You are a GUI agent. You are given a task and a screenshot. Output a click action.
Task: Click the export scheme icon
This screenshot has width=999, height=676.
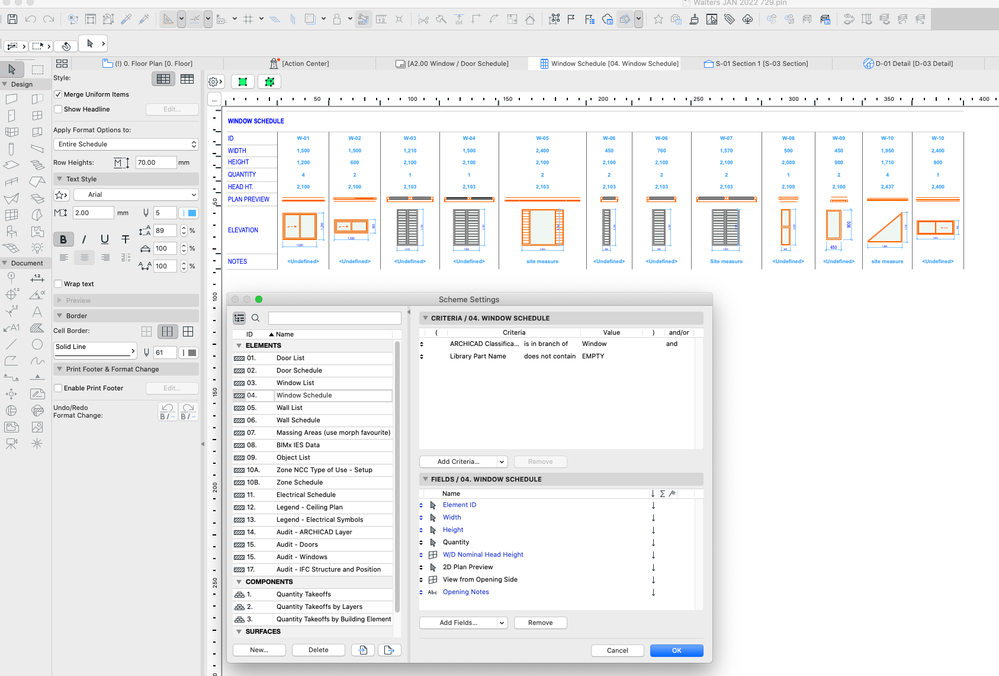coord(389,650)
